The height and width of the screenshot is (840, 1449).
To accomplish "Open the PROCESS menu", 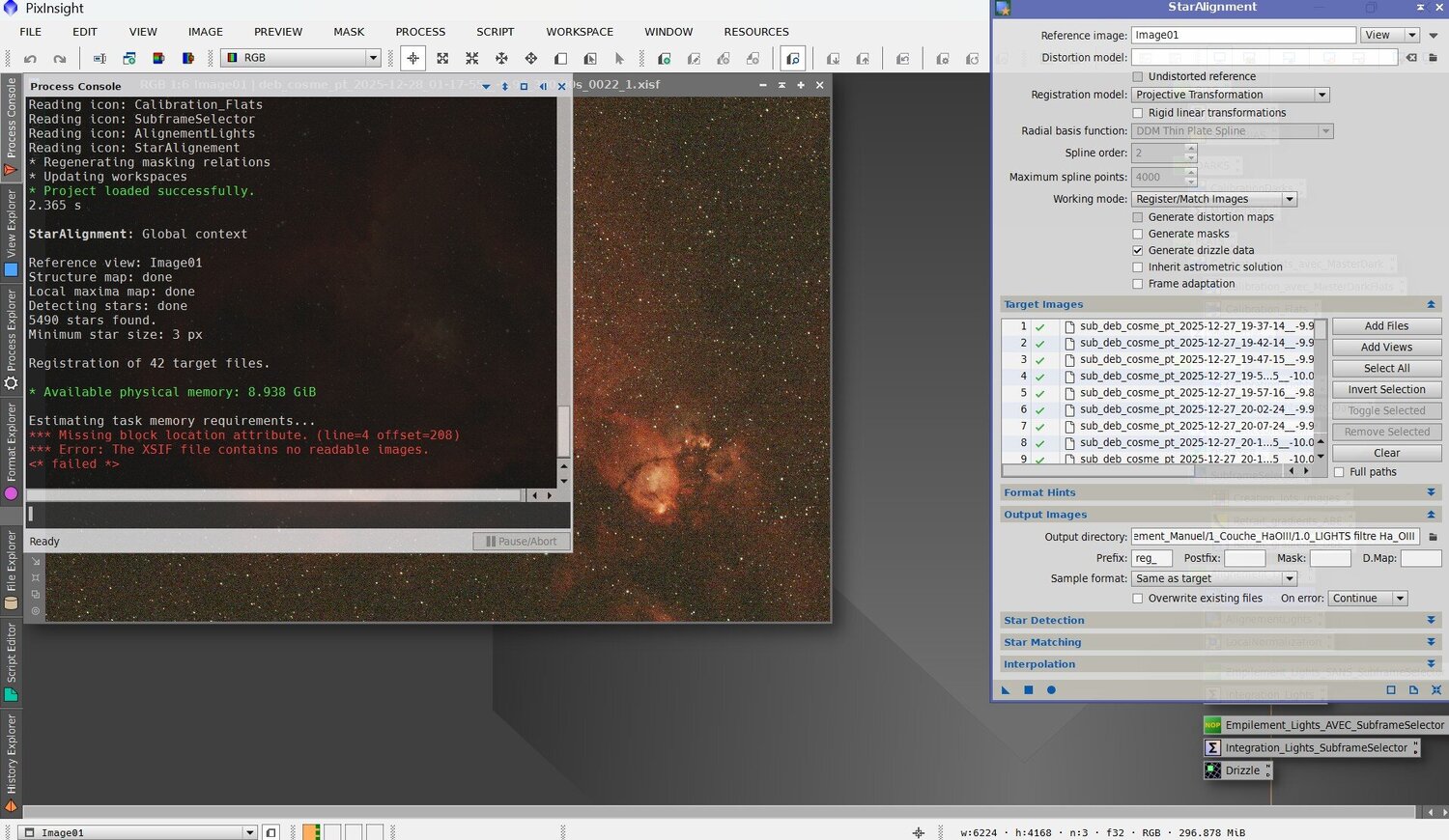I will coord(420,32).
